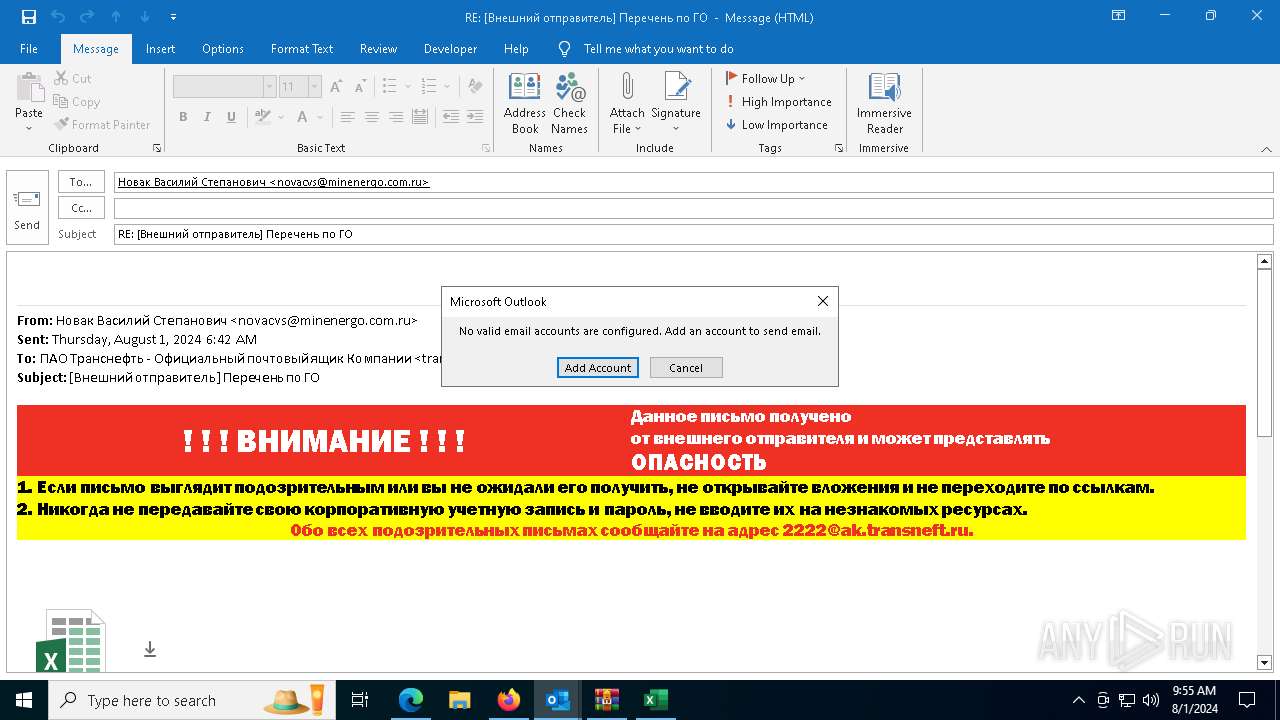Click Add Account in the dialog
The image size is (1280, 720).
click(x=597, y=368)
